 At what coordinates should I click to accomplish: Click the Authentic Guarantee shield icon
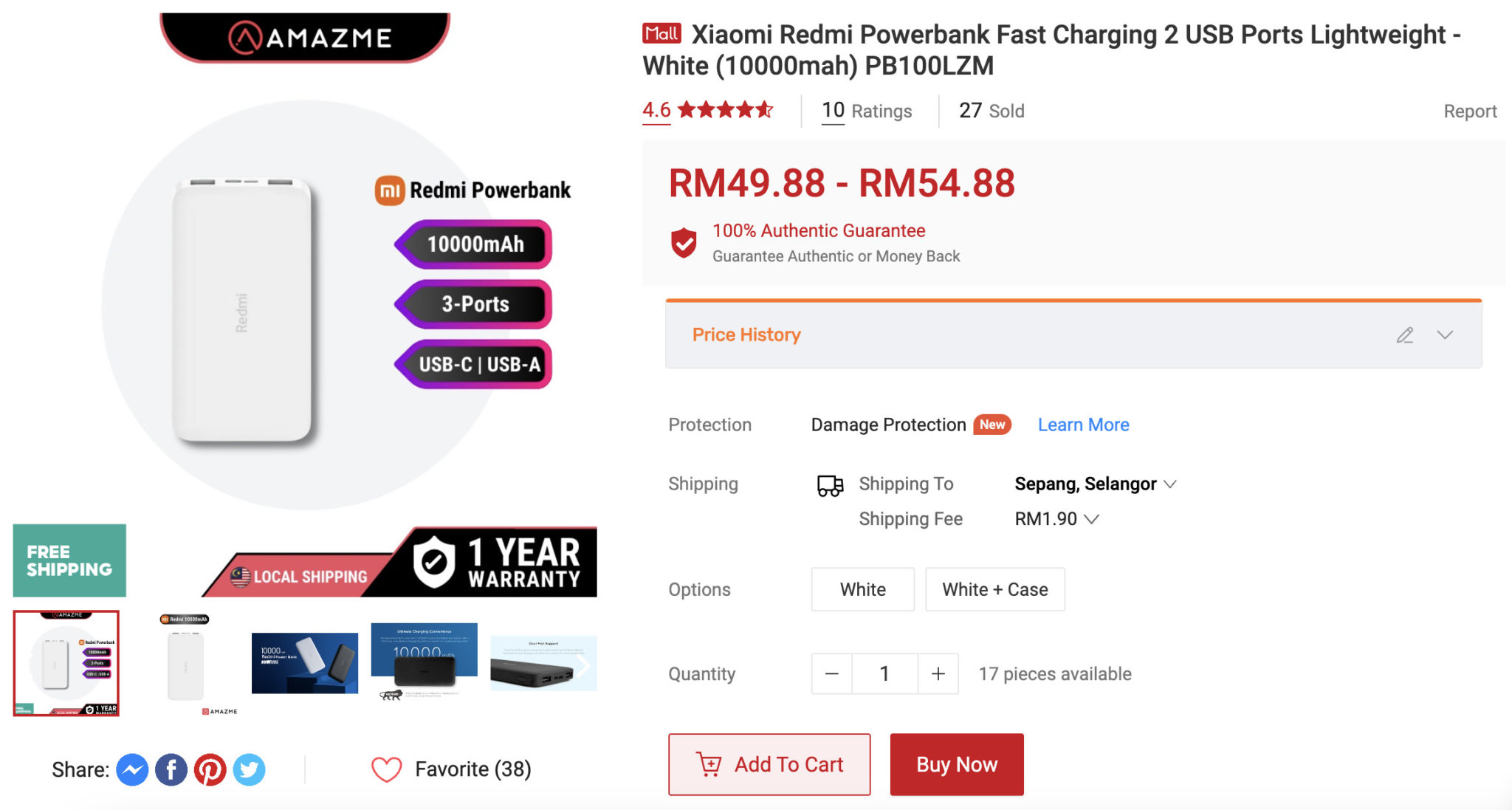tap(684, 242)
